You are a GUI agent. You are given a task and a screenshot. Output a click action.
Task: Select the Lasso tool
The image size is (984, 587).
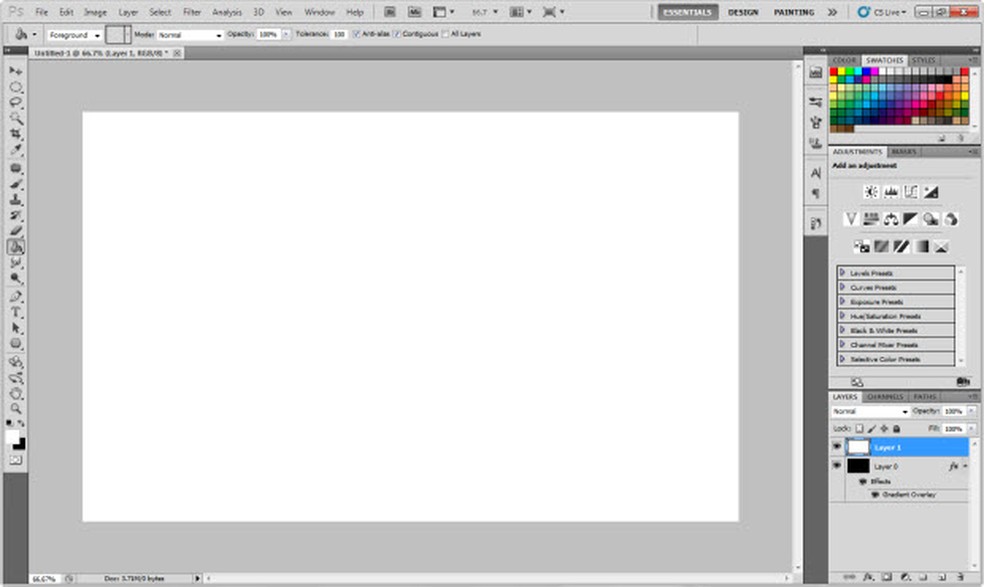coord(16,103)
